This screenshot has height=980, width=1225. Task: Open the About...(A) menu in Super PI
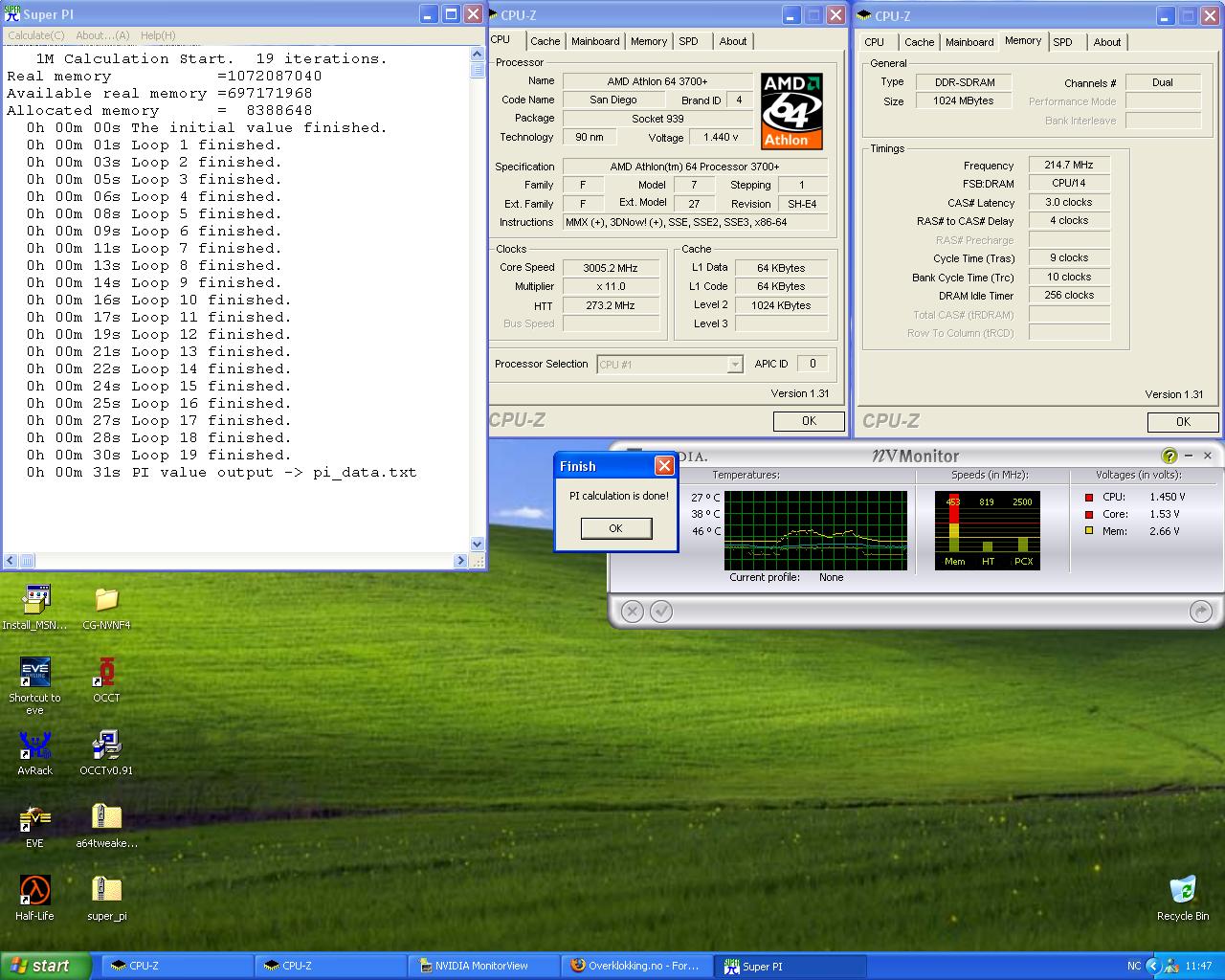pyautogui.click(x=102, y=35)
